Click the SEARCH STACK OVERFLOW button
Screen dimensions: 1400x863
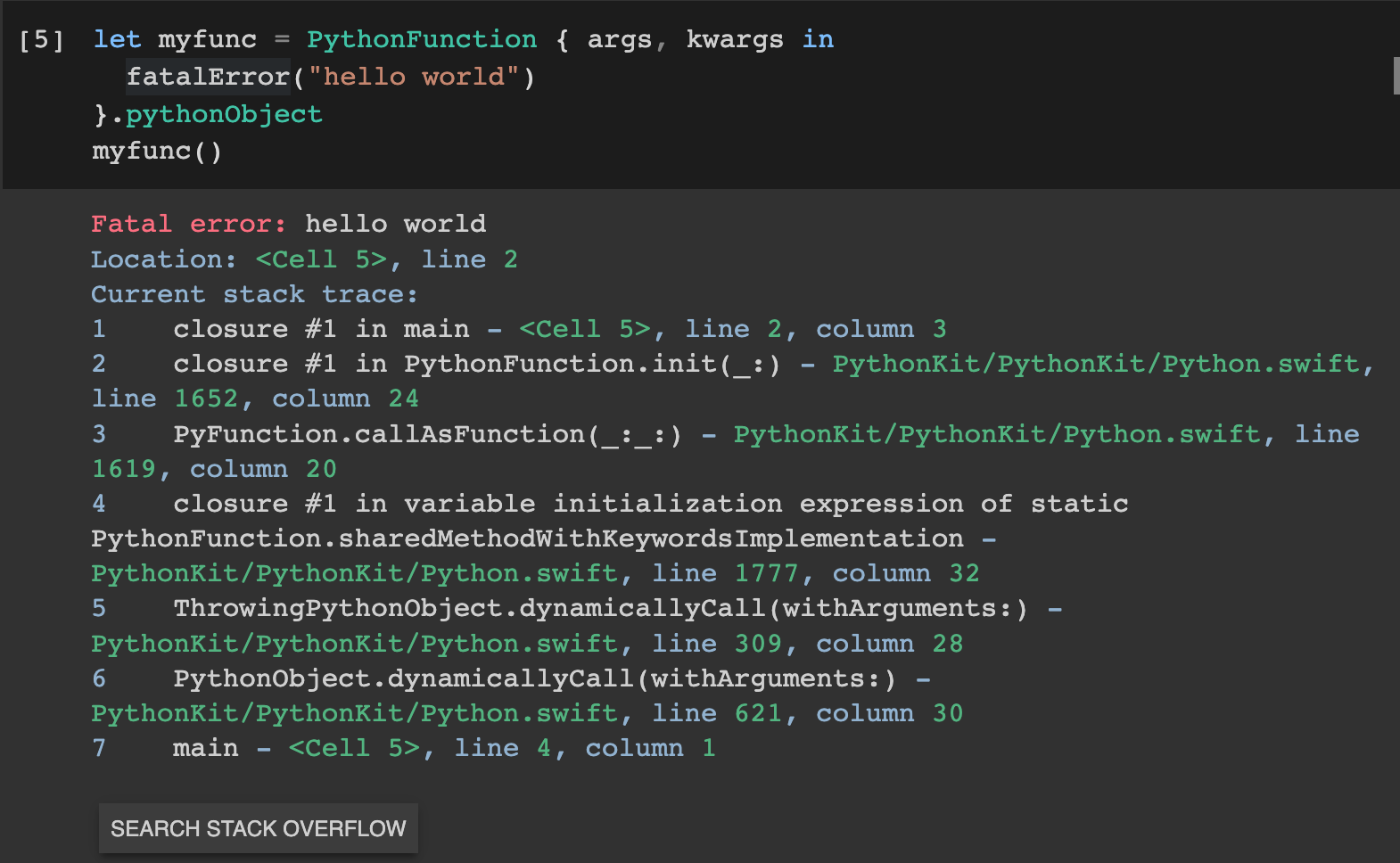point(258,828)
